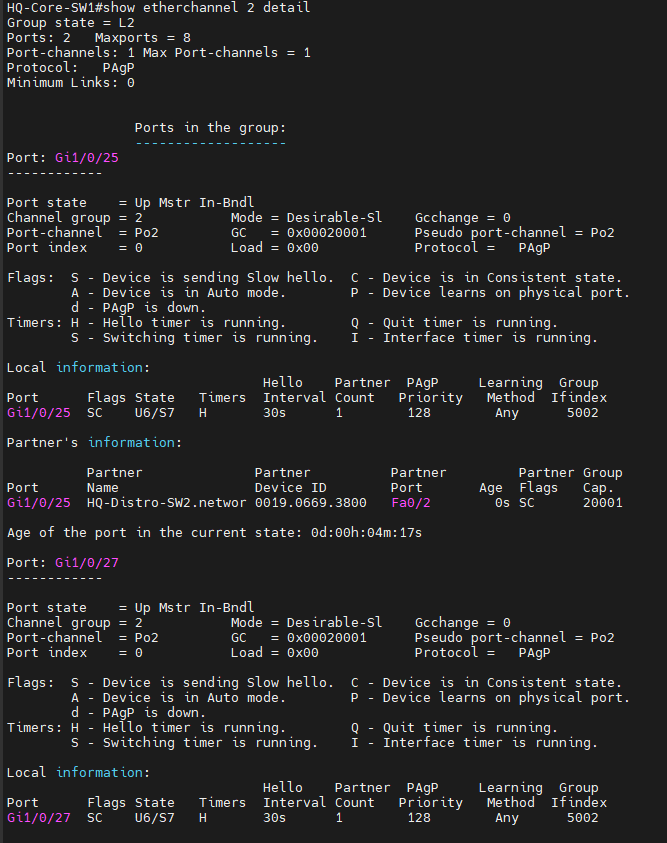
Task: Click the 'Protocol: PAgP' line near the top
Action: (70, 68)
